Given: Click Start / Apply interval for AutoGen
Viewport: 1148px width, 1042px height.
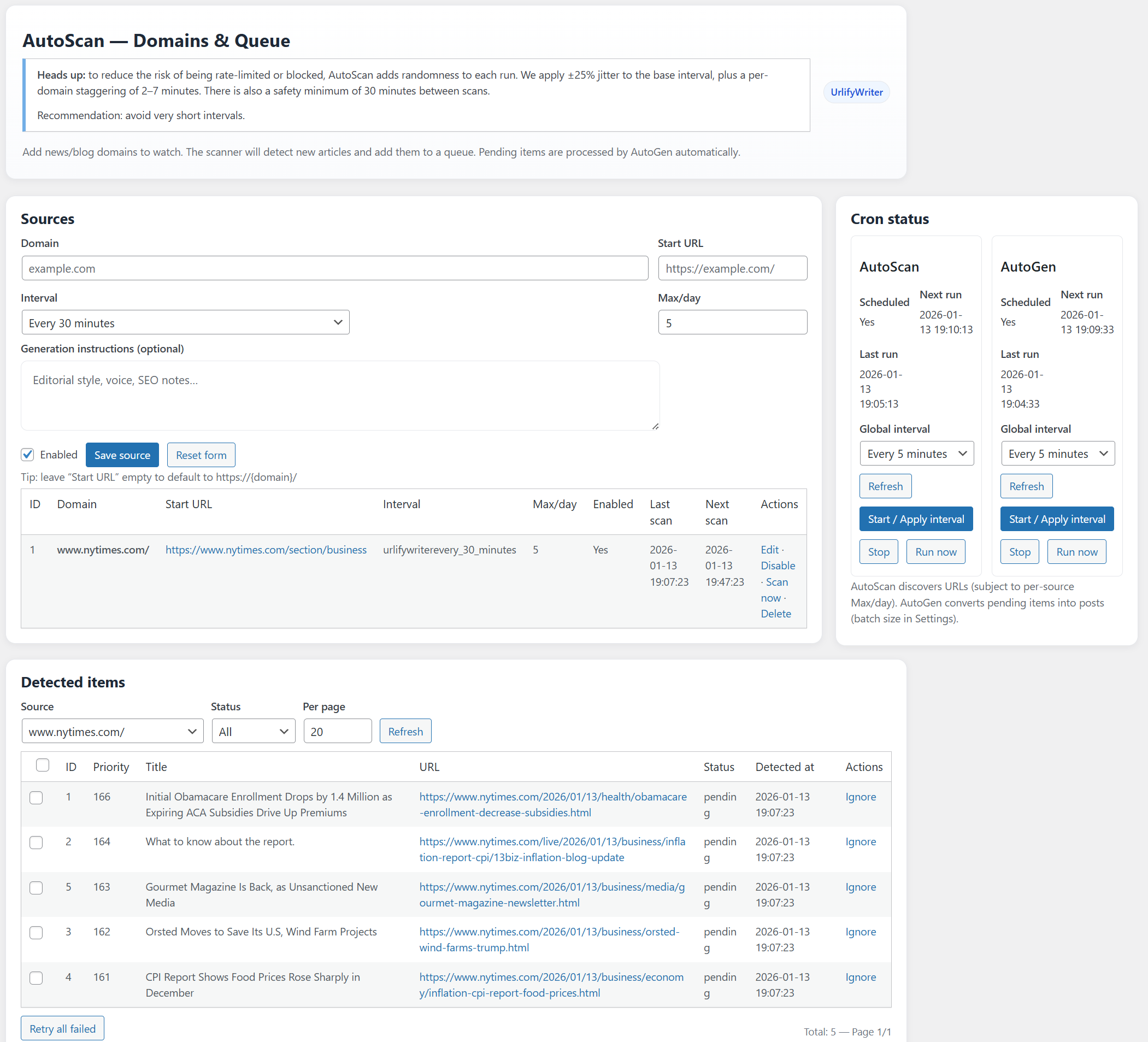Looking at the screenshot, I should pos(1056,519).
